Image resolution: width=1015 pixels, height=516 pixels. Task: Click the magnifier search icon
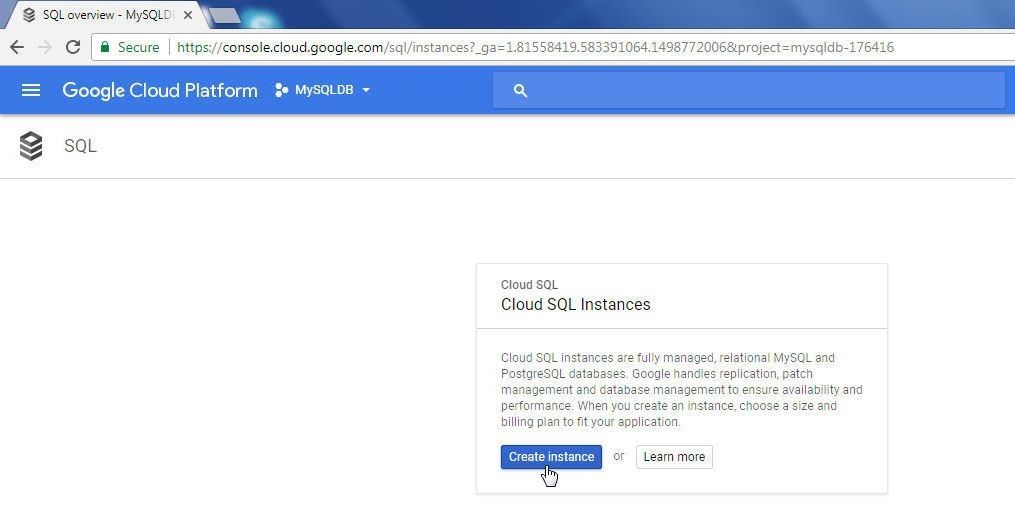(520, 91)
